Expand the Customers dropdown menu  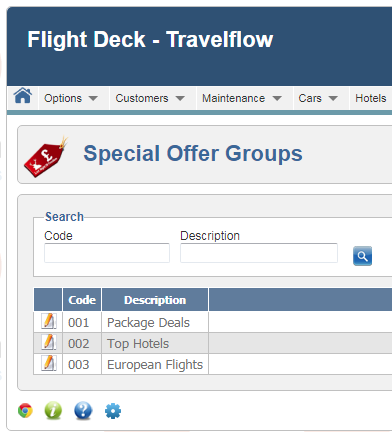[x=150, y=98]
